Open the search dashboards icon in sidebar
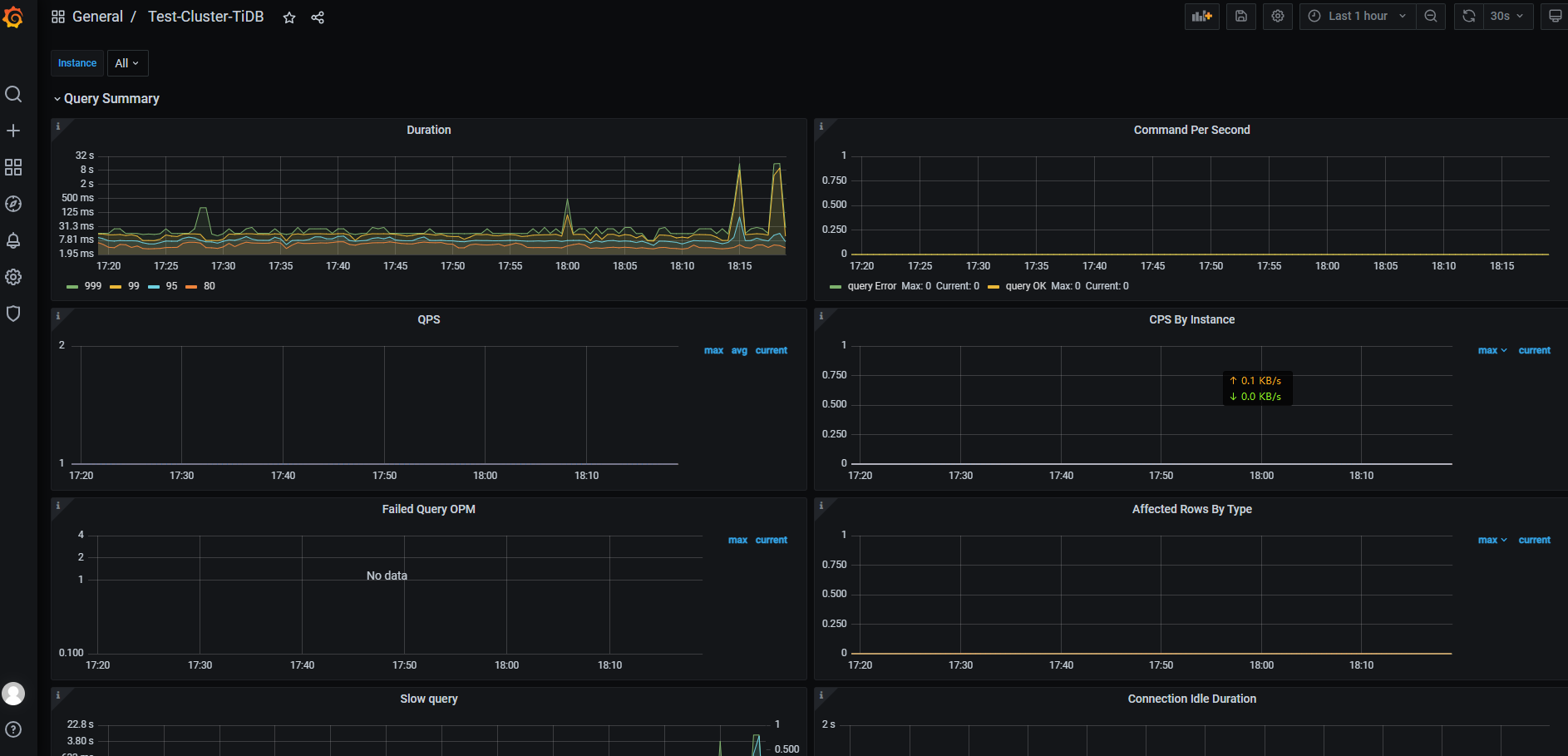The height and width of the screenshot is (756, 1568). tap(13, 94)
